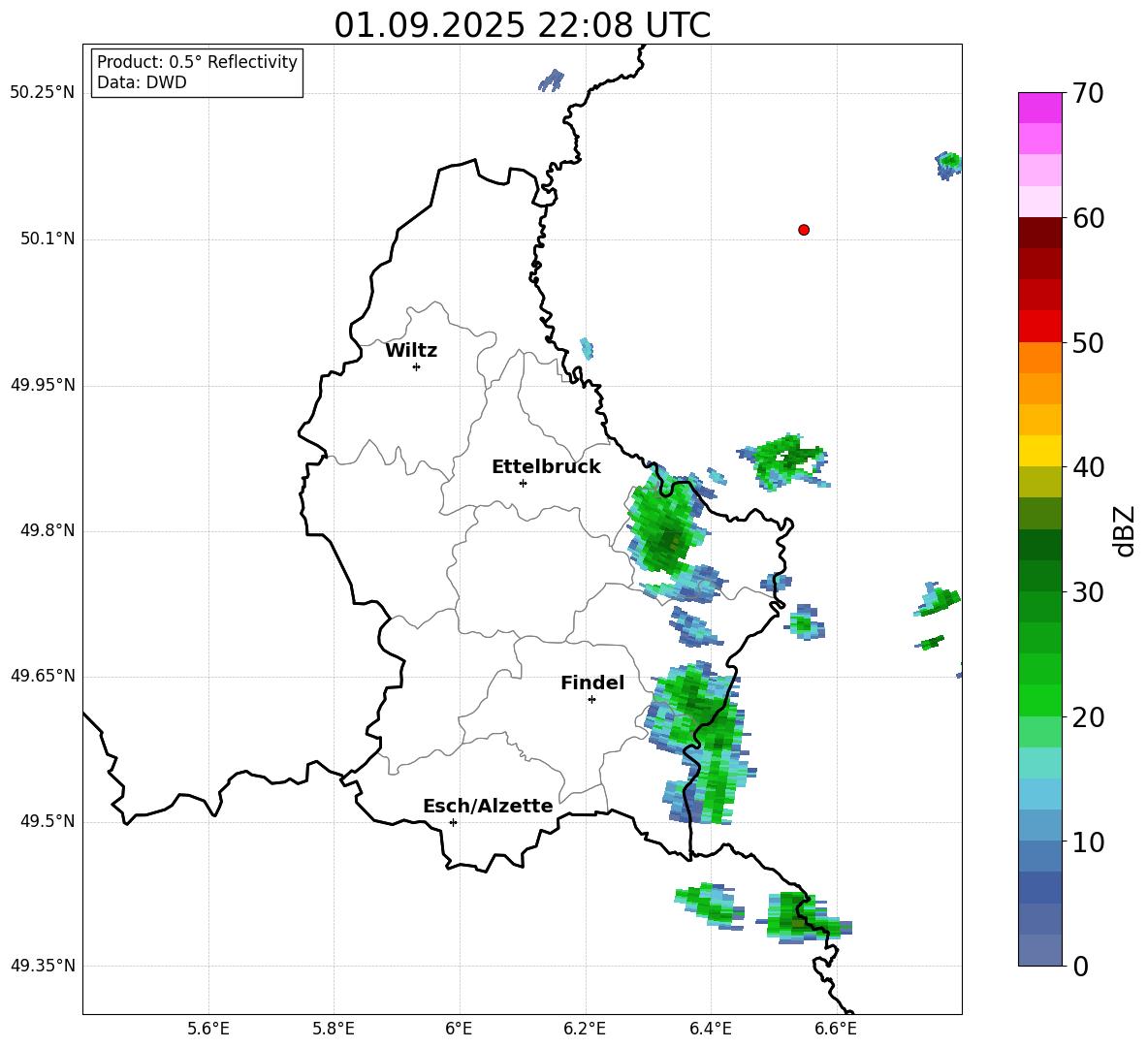Click the colorbar tick label 50
The height and width of the screenshot is (1048, 1148).
(x=1089, y=342)
